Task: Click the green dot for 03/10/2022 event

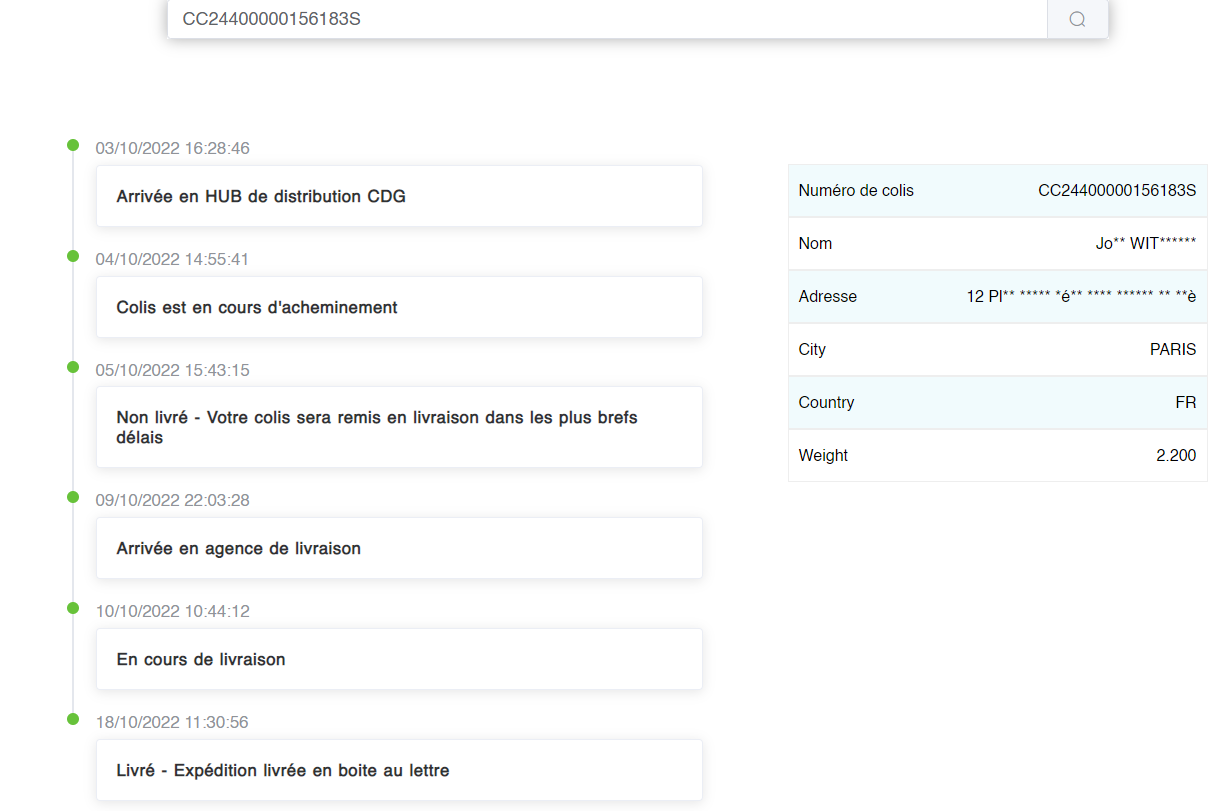Action: click(x=73, y=146)
